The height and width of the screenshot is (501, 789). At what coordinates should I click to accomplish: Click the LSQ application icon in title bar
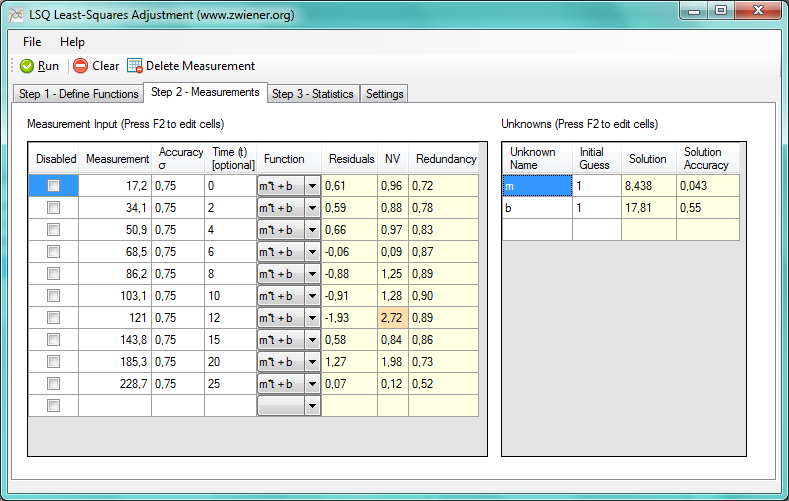tap(16, 14)
